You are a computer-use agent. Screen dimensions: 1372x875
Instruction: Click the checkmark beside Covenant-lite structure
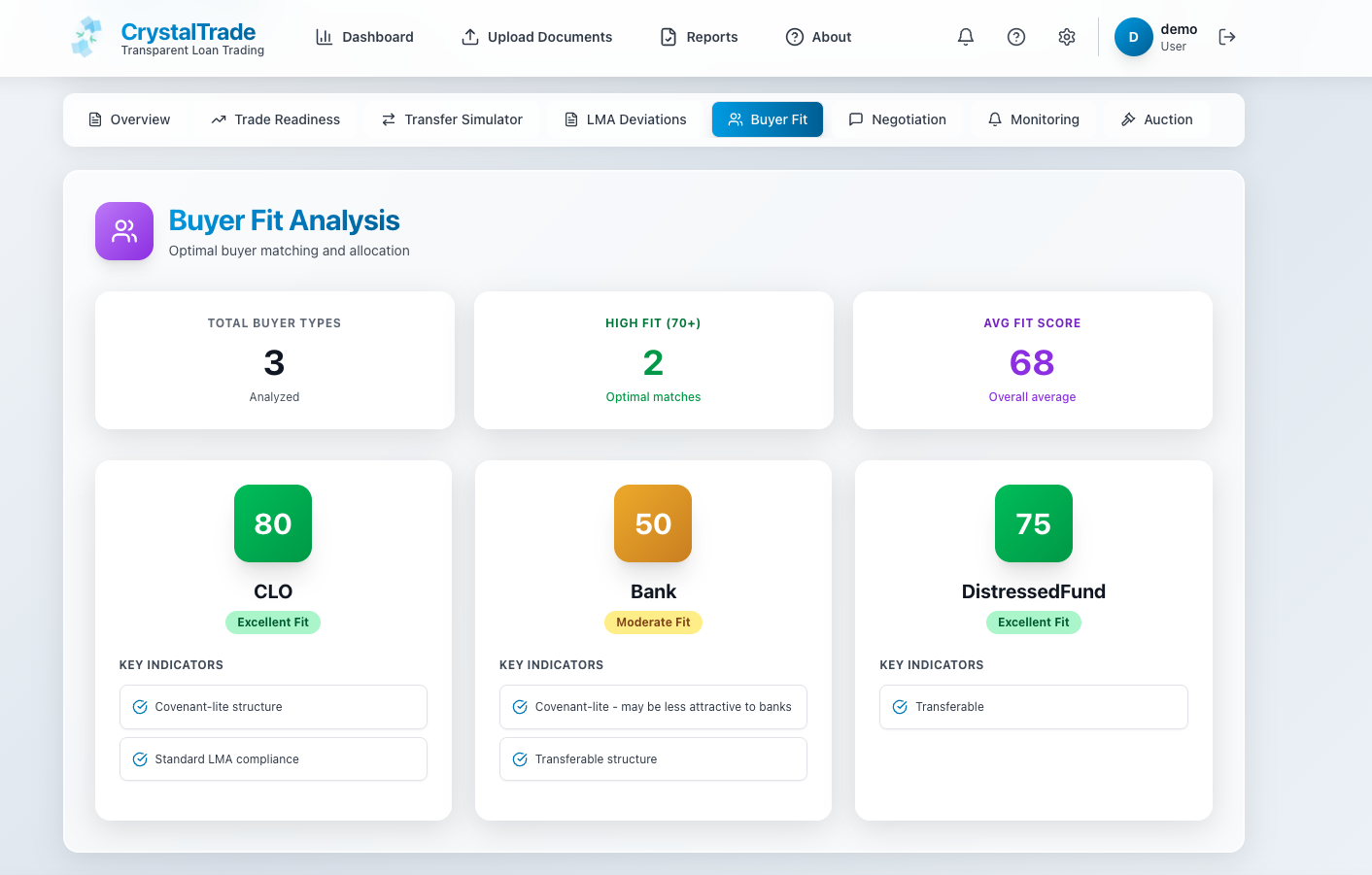point(140,707)
